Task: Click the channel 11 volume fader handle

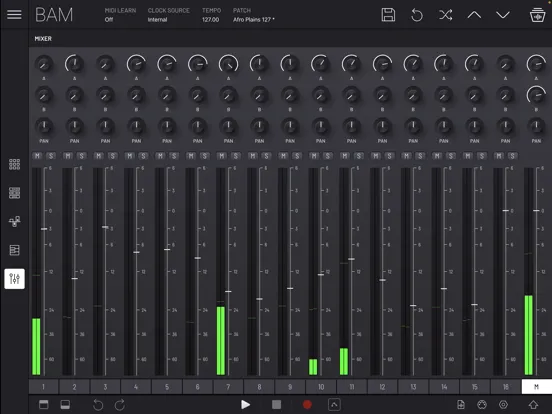Action: click(x=351, y=259)
